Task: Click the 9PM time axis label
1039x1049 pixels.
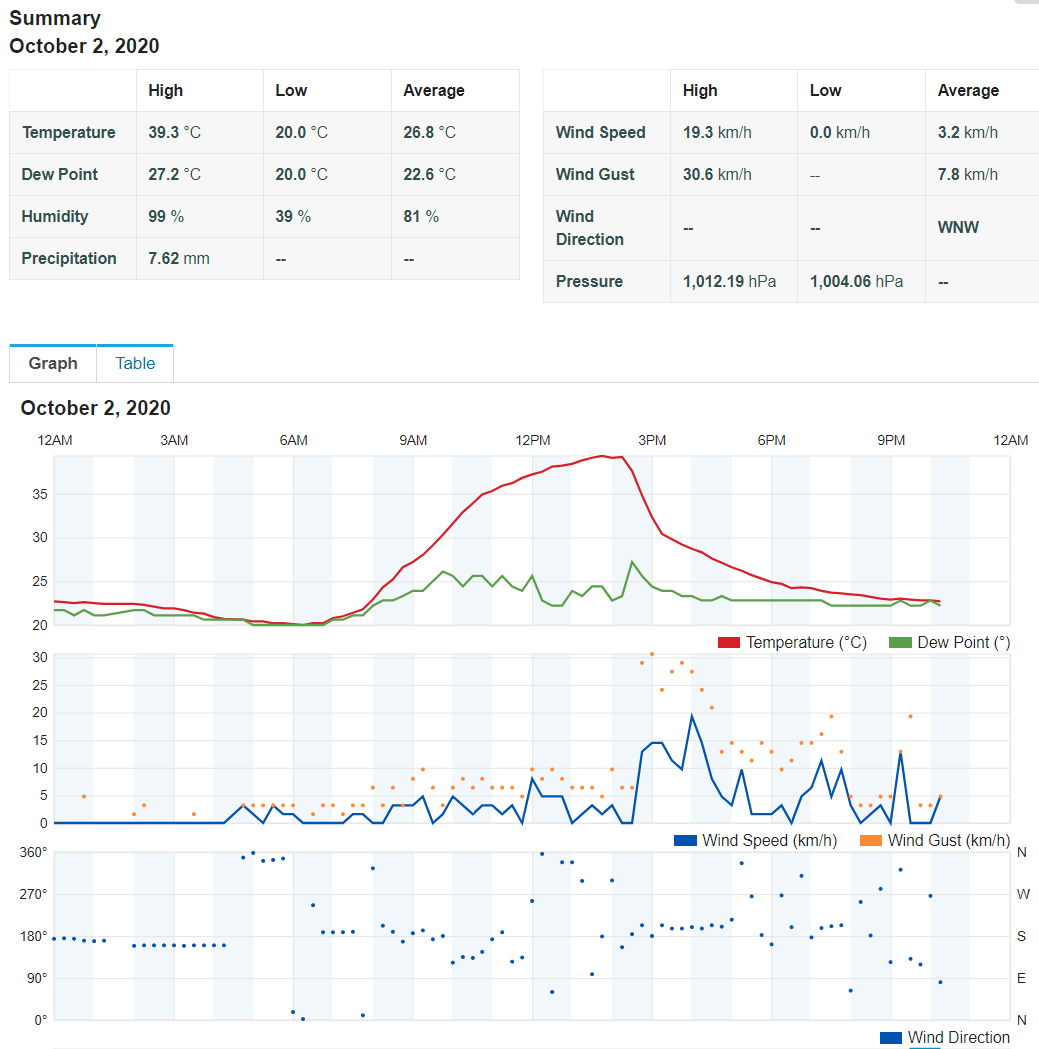Action: [x=890, y=440]
